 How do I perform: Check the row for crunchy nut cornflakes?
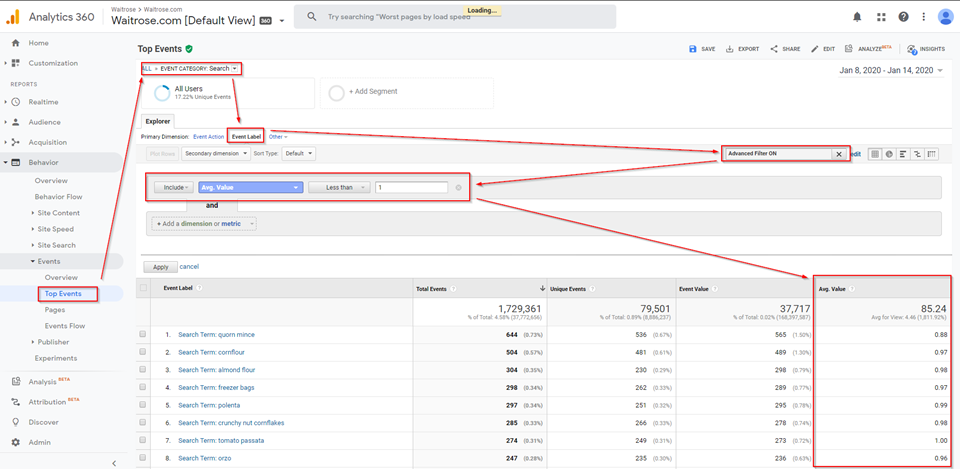143,422
